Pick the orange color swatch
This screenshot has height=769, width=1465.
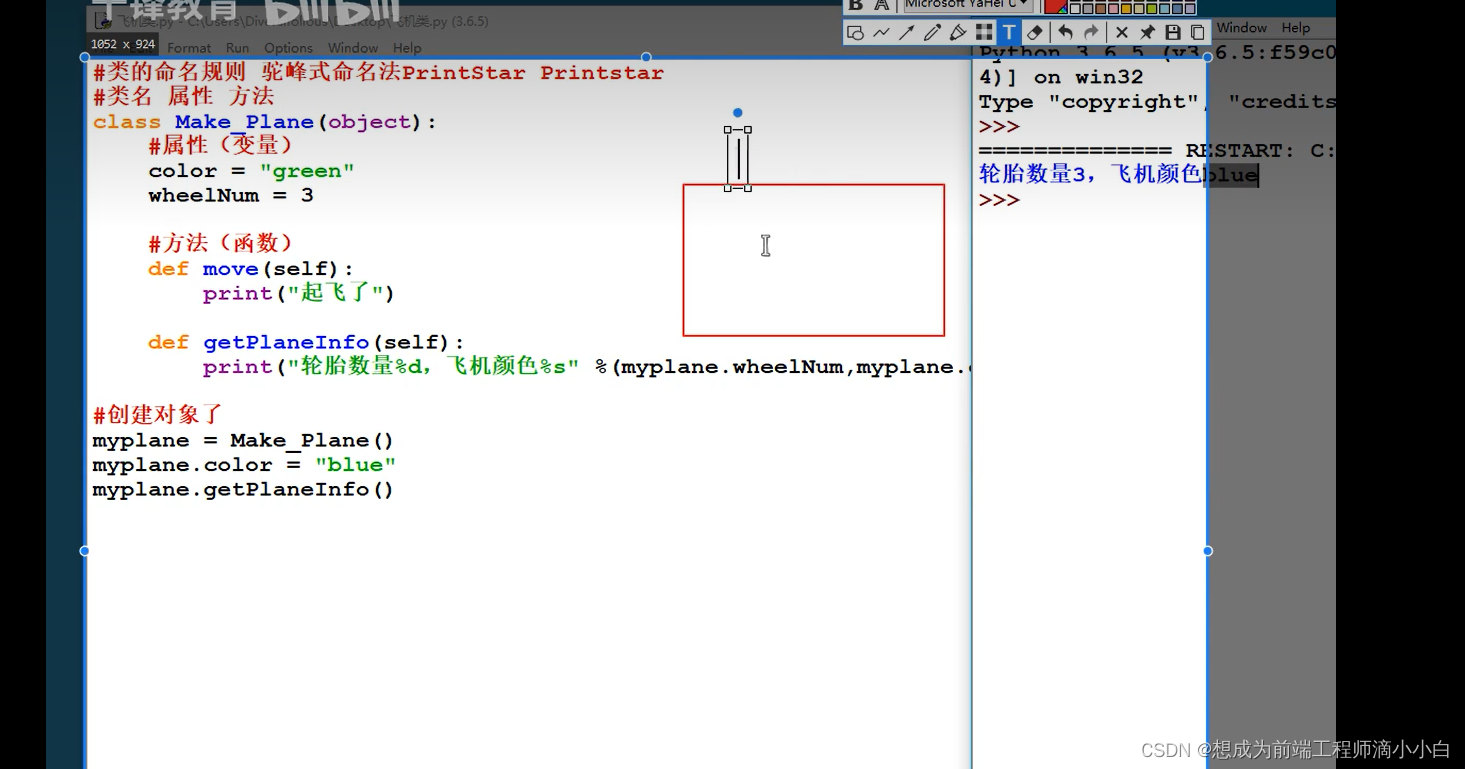click(x=1126, y=9)
